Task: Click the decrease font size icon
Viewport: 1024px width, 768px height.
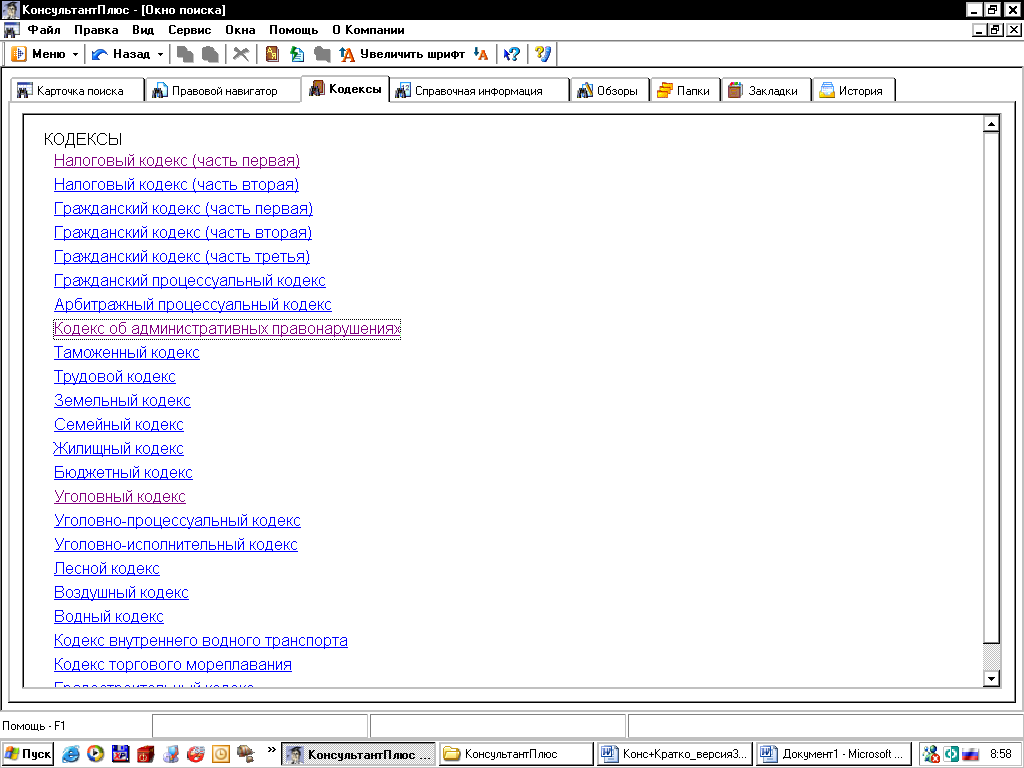Action: (x=481, y=54)
